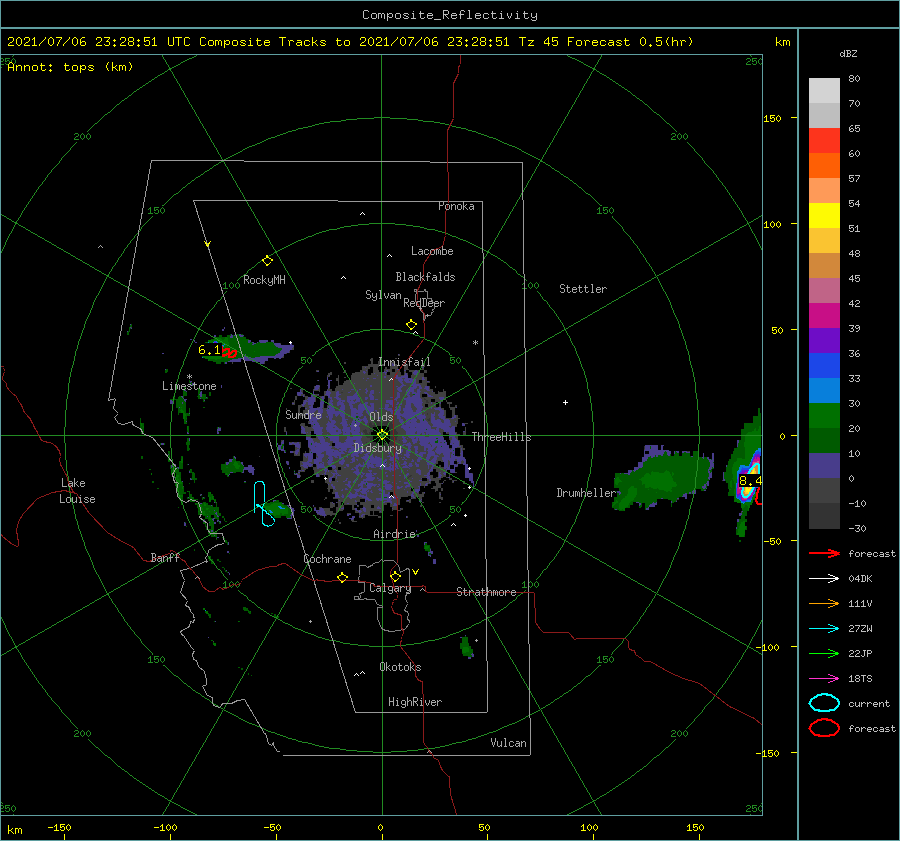The image size is (900, 841).
Task: Click the white plus marker east of ThreeHills
Action: pyautogui.click(x=565, y=402)
